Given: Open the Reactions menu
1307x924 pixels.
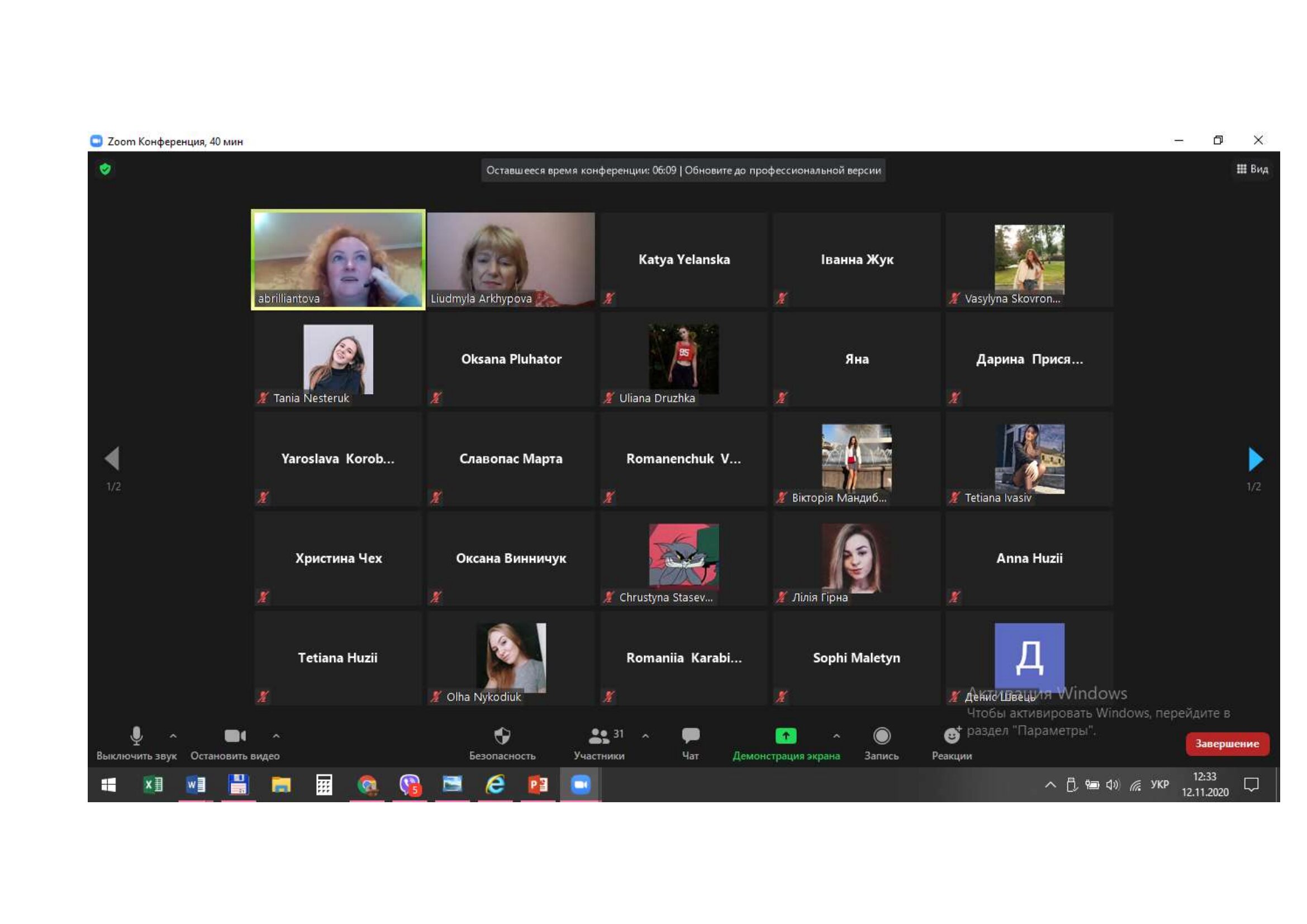Looking at the screenshot, I should click(951, 737).
